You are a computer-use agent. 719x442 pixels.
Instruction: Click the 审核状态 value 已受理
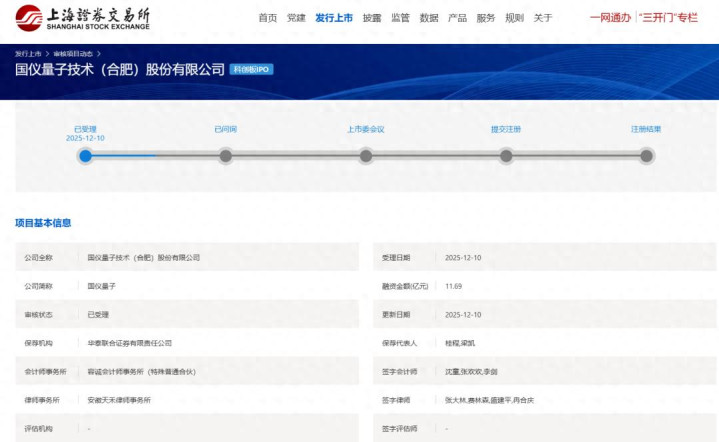point(98,315)
